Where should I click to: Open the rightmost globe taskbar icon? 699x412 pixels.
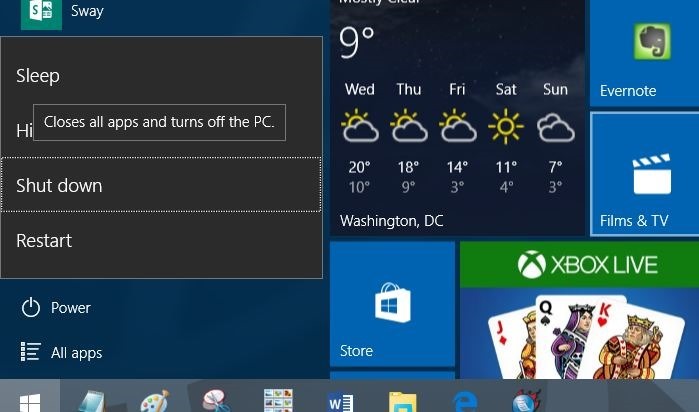coord(526,400)
